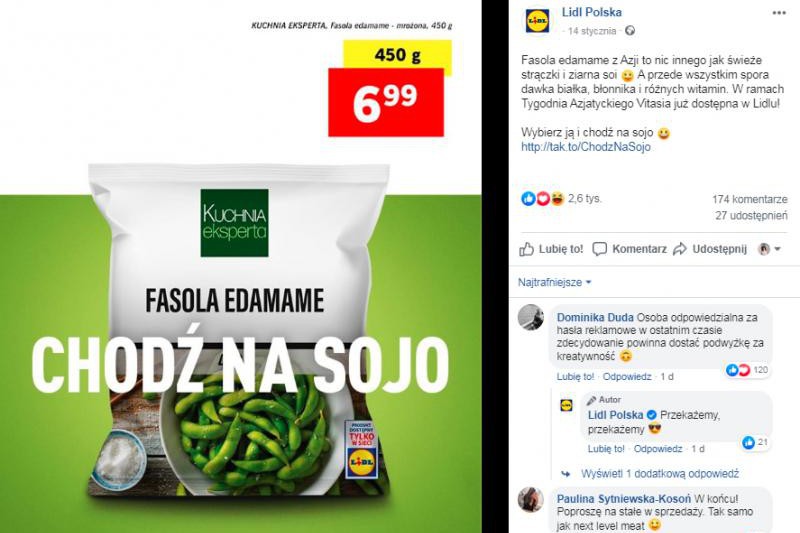Click the 14 stycznia post date
The image size is (800, 533).
click(x=592, y=31)
